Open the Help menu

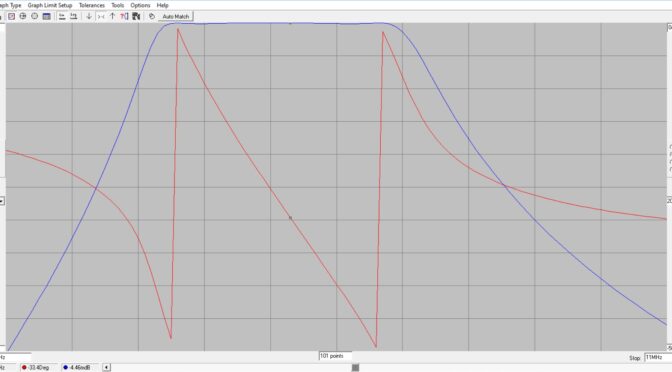162,5
